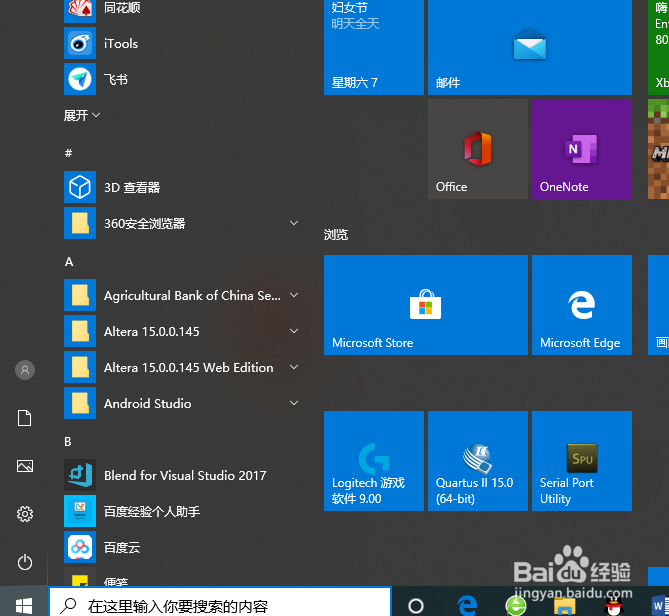This screenshot has width=669, height=616.
Task: Launch iTools from the app list
Action: pyautogui.click(x=183, y=43)
